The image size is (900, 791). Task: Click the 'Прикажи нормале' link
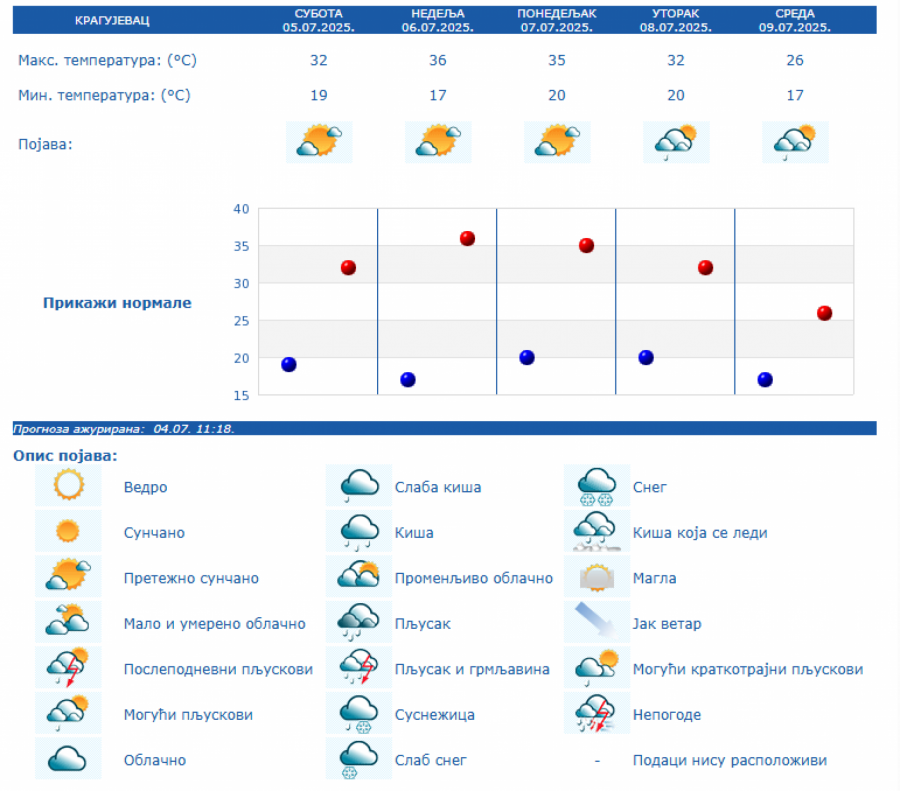pos(117,302)
